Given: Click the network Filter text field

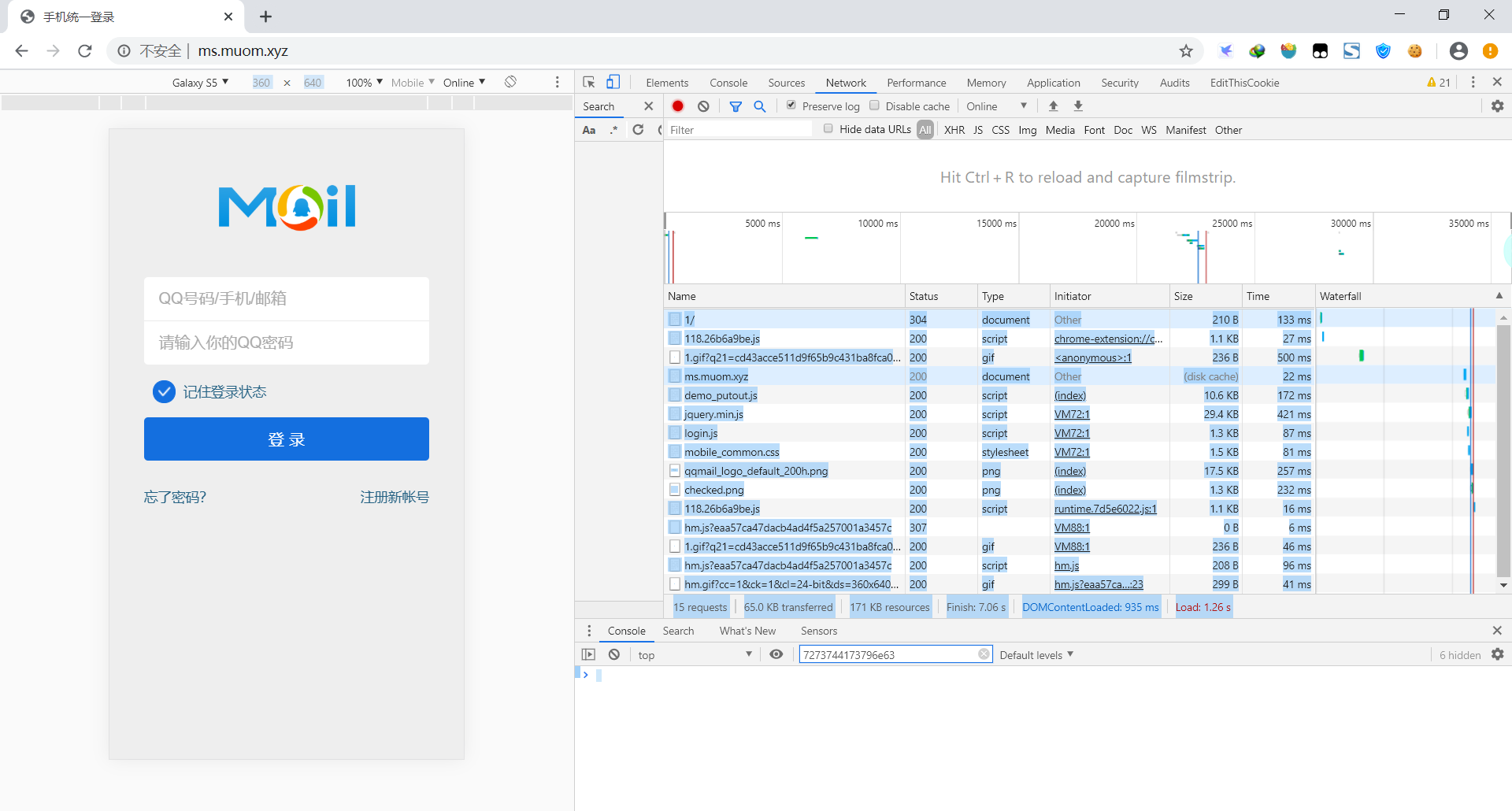Looking at the screenshot, I should pos(739,130).
